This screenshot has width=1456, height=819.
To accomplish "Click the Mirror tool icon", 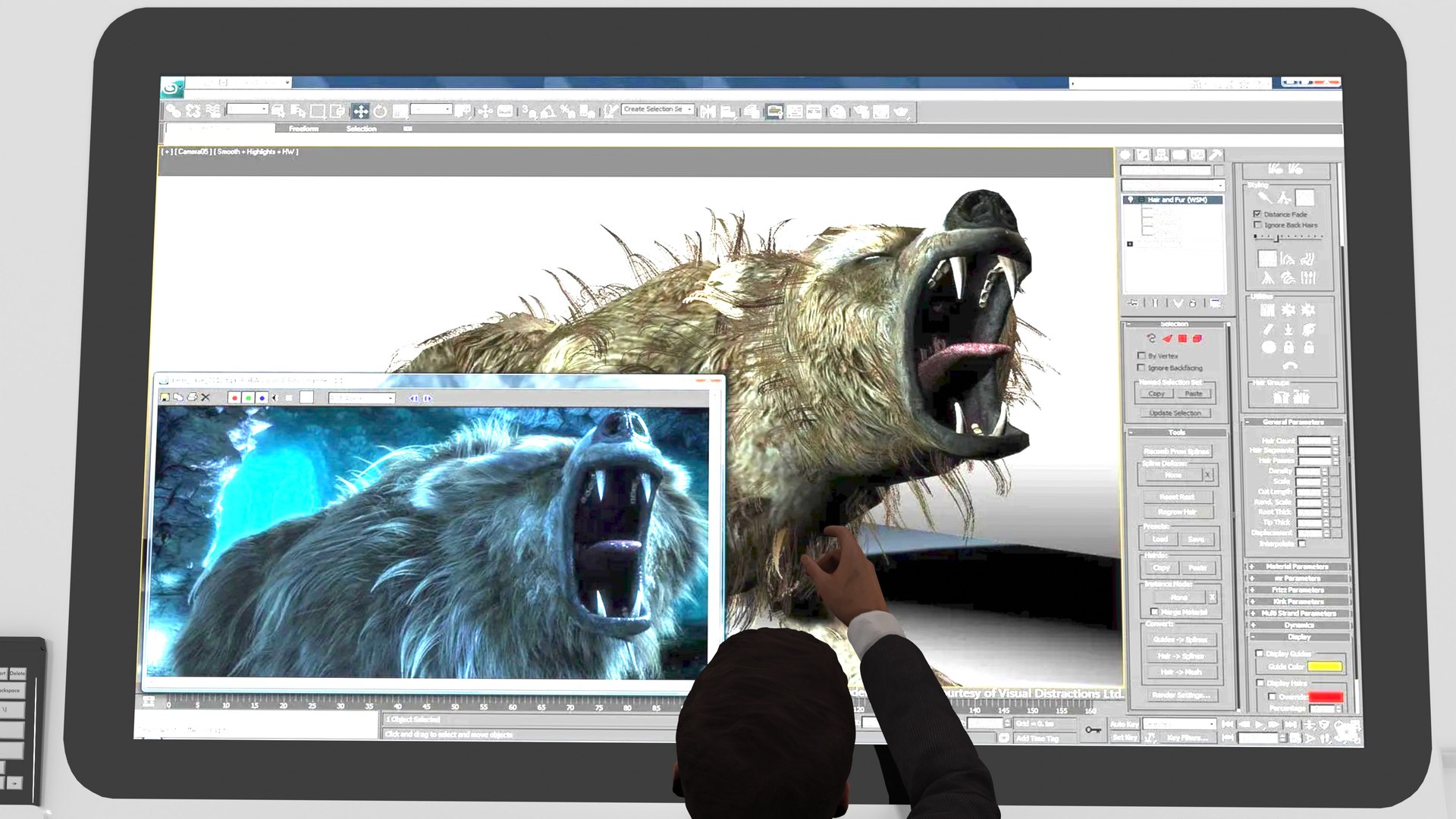I will 708,111.
